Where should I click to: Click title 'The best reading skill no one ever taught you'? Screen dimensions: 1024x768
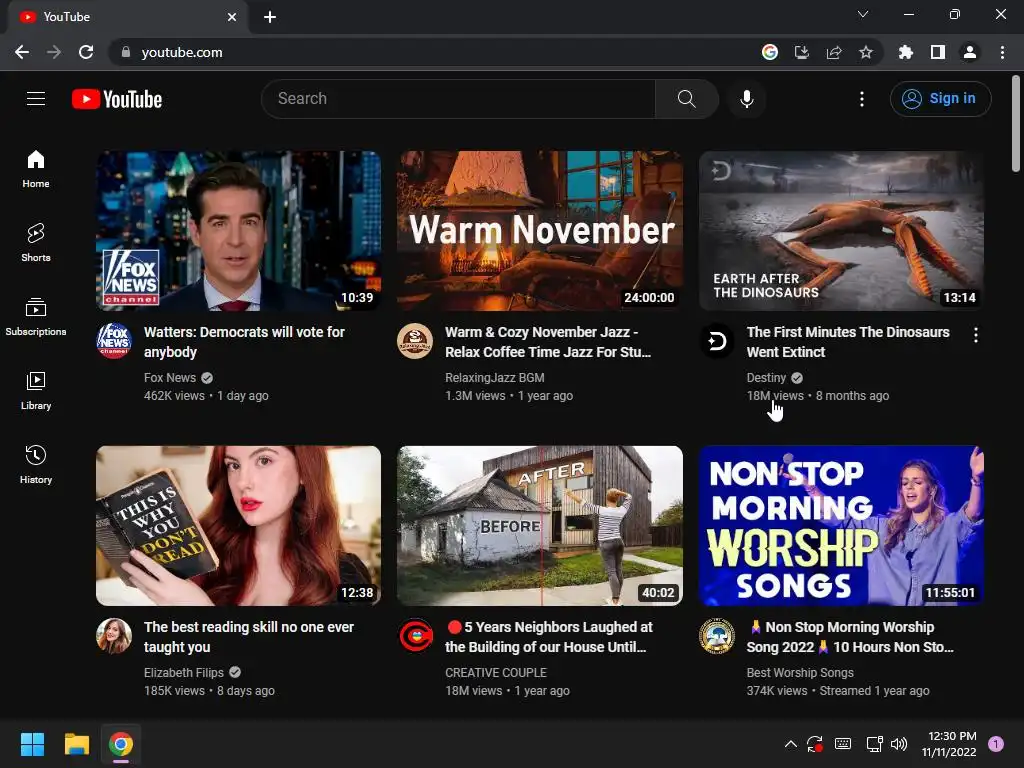(x=249, y=637)
